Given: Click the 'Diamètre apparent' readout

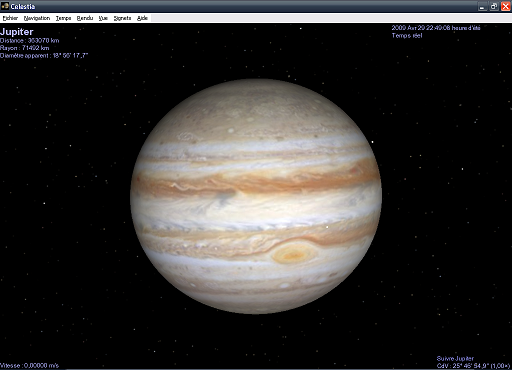Looking at the screenshot, I should 44,55.
